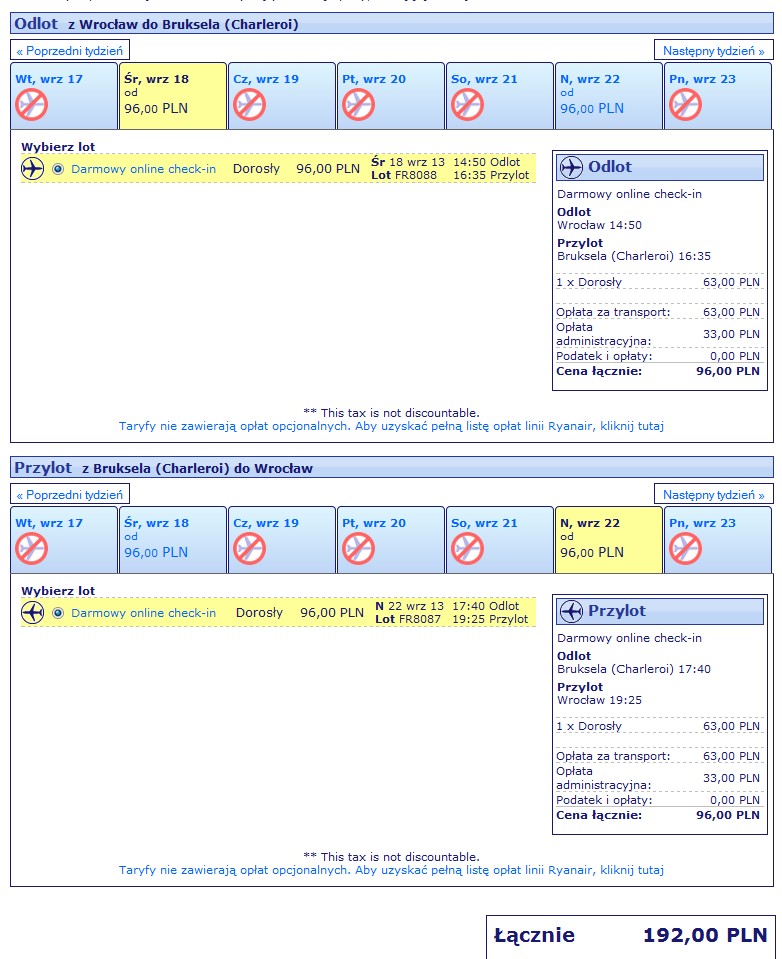The width and height of the screenshot is (782, 959).
Task: Go to next week for outbound flights
Action: (x=714, y=51)
